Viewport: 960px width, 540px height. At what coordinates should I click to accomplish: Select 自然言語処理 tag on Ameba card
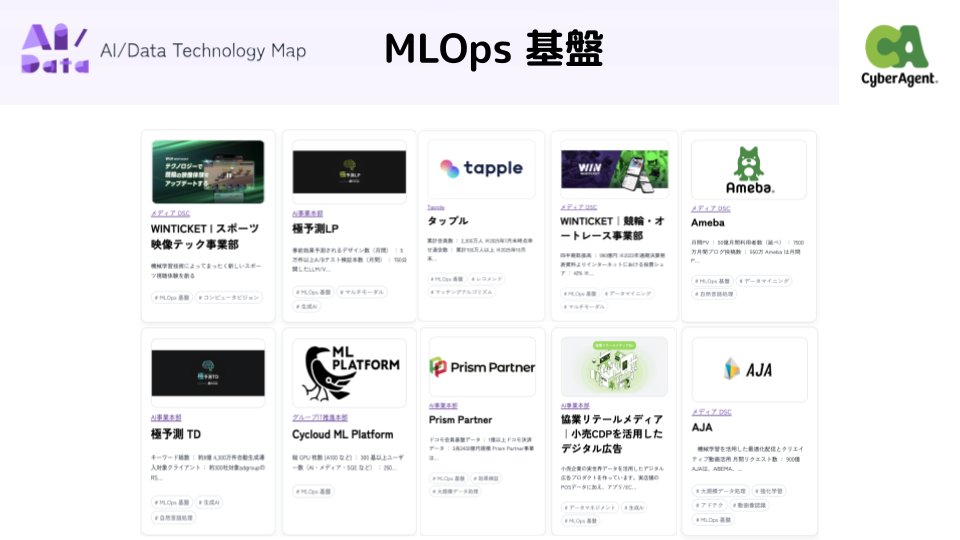click(714, 294)
